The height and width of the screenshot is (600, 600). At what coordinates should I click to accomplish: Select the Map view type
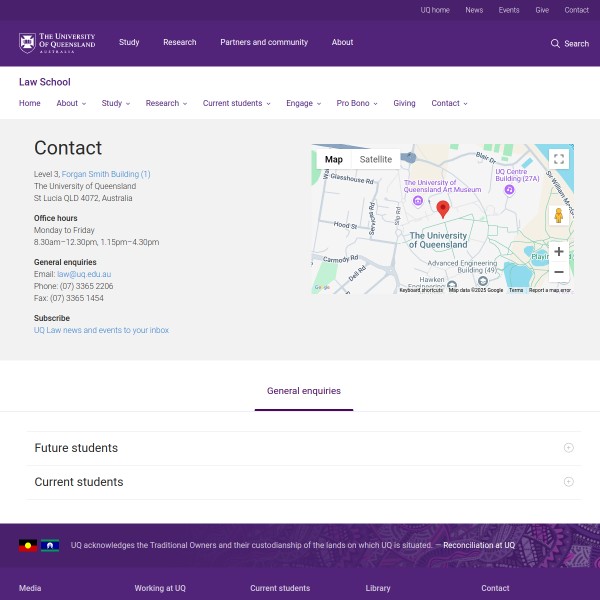(x=333, y=159)
